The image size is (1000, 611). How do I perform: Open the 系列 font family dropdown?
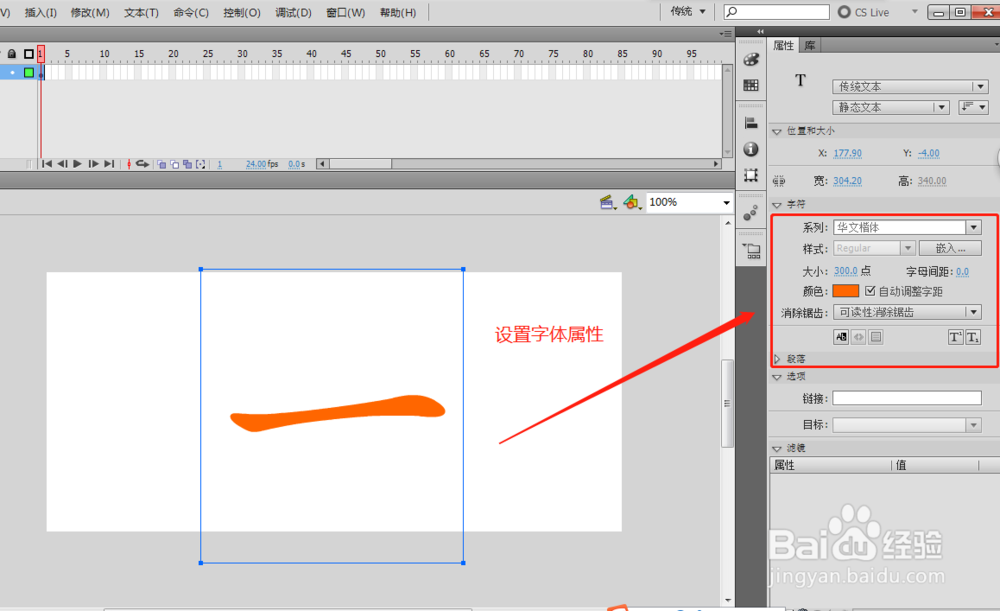973,226
